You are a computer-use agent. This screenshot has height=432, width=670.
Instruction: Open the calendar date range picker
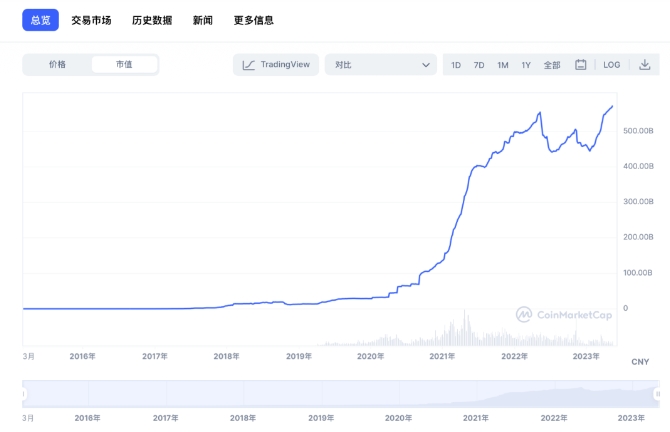[x=580, y=65]
